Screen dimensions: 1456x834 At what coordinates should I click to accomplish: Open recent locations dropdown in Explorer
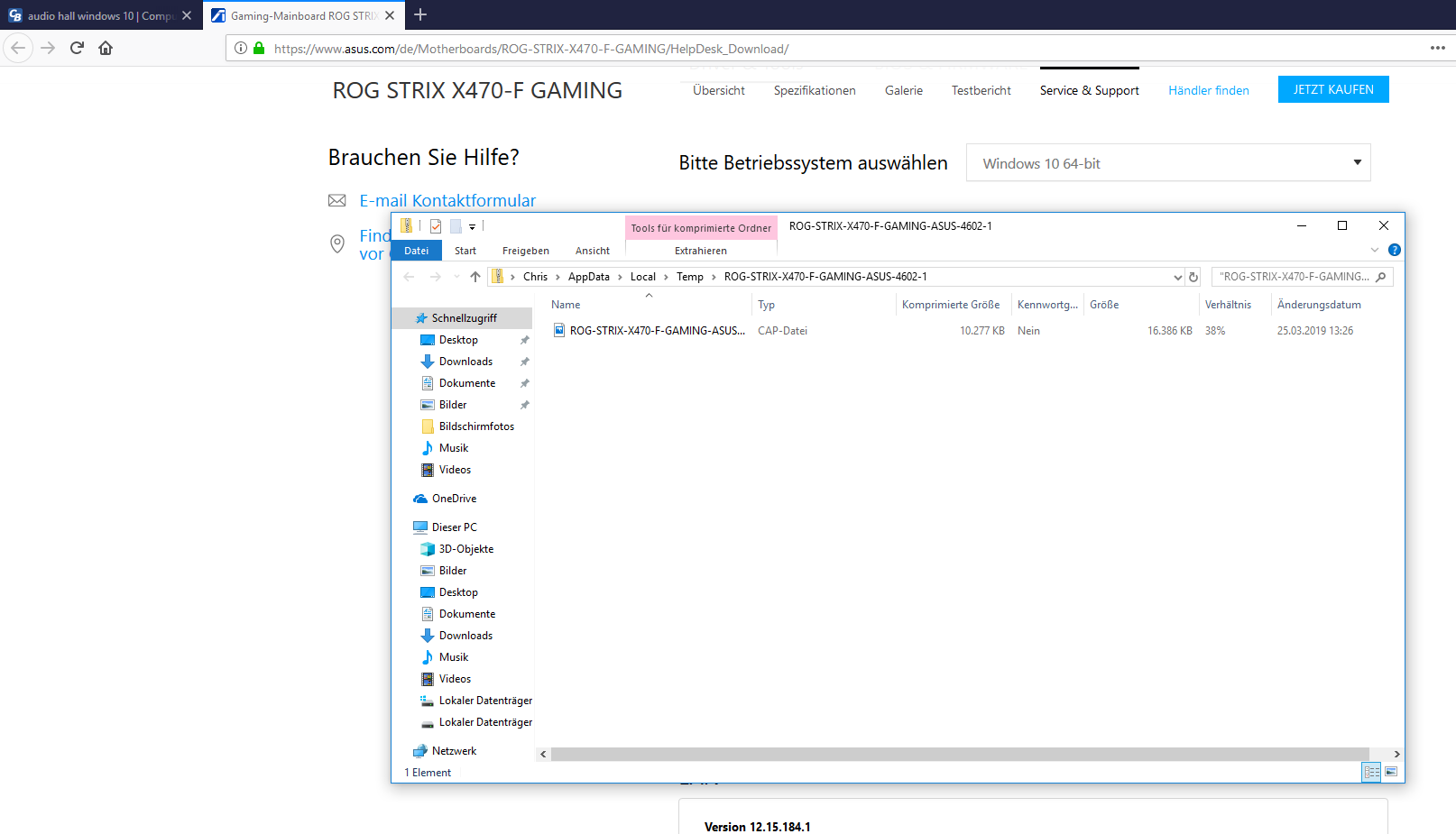[x=456, y=277]
